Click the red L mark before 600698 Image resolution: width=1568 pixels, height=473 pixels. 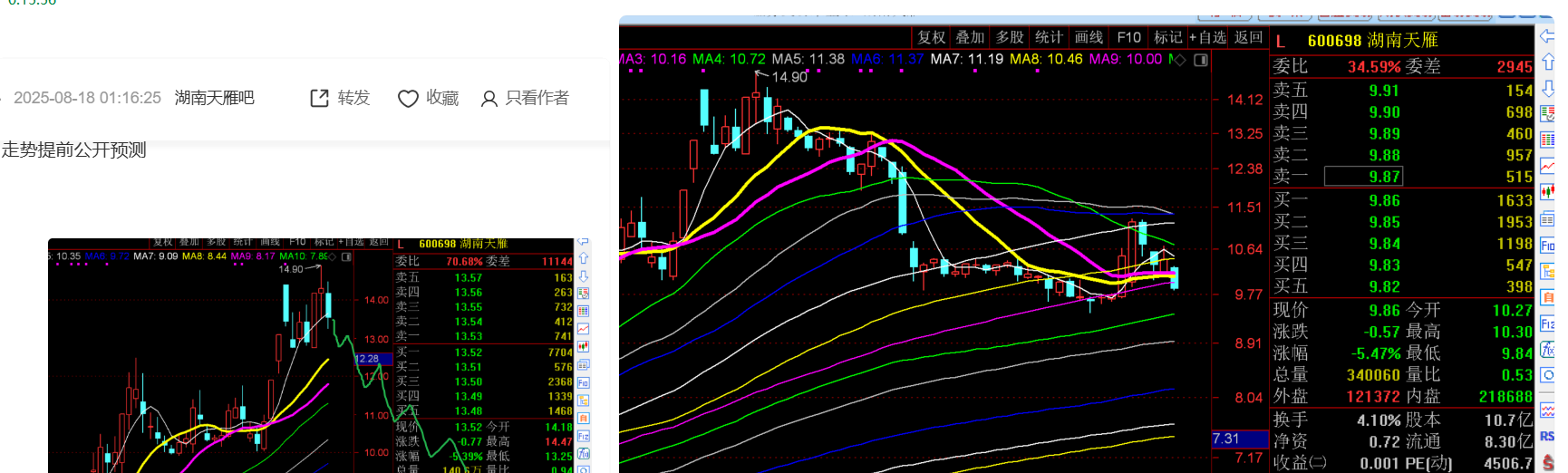(1281, 41)
